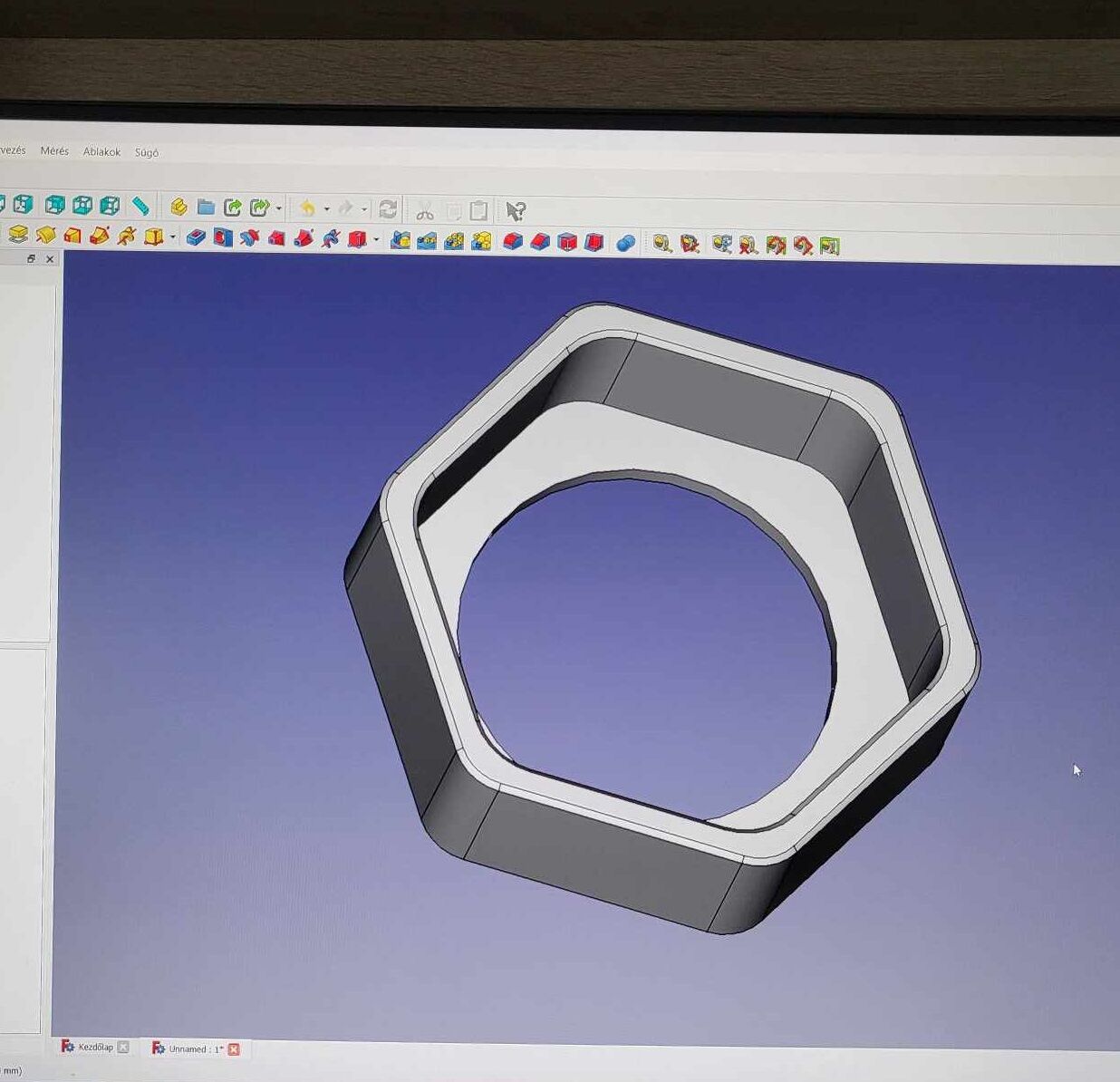
Task: Select the Additive helix tool
Action: coord(127,237)
